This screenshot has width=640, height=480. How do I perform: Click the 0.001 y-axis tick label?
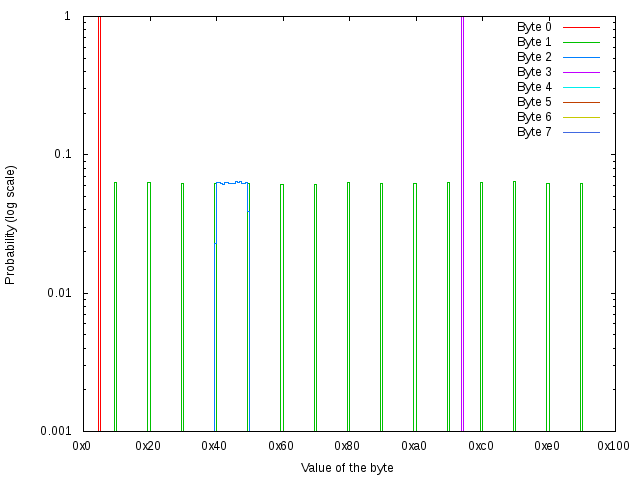(54, 432)
